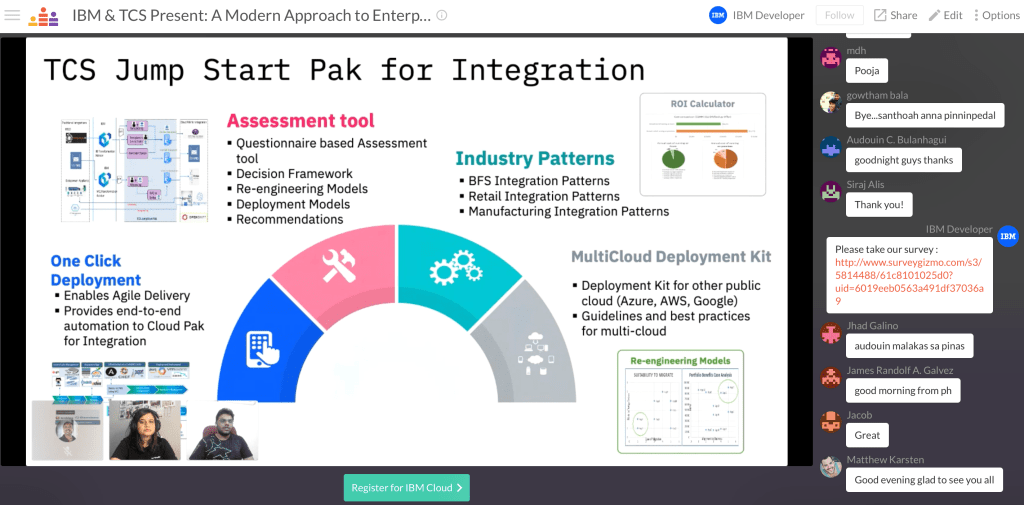The width and height of the screenshot is (1024, 505).
Task: Select the man presenter's video thumbnail
Action: (x=222, y=431)
